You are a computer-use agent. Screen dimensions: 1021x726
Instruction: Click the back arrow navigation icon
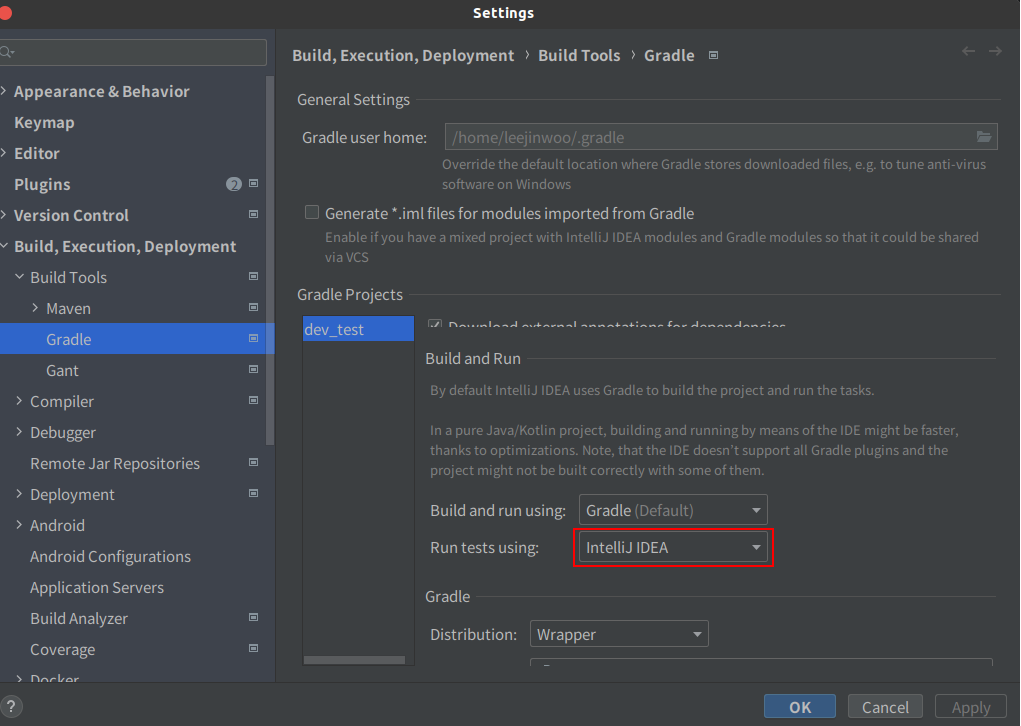[968, 51]
